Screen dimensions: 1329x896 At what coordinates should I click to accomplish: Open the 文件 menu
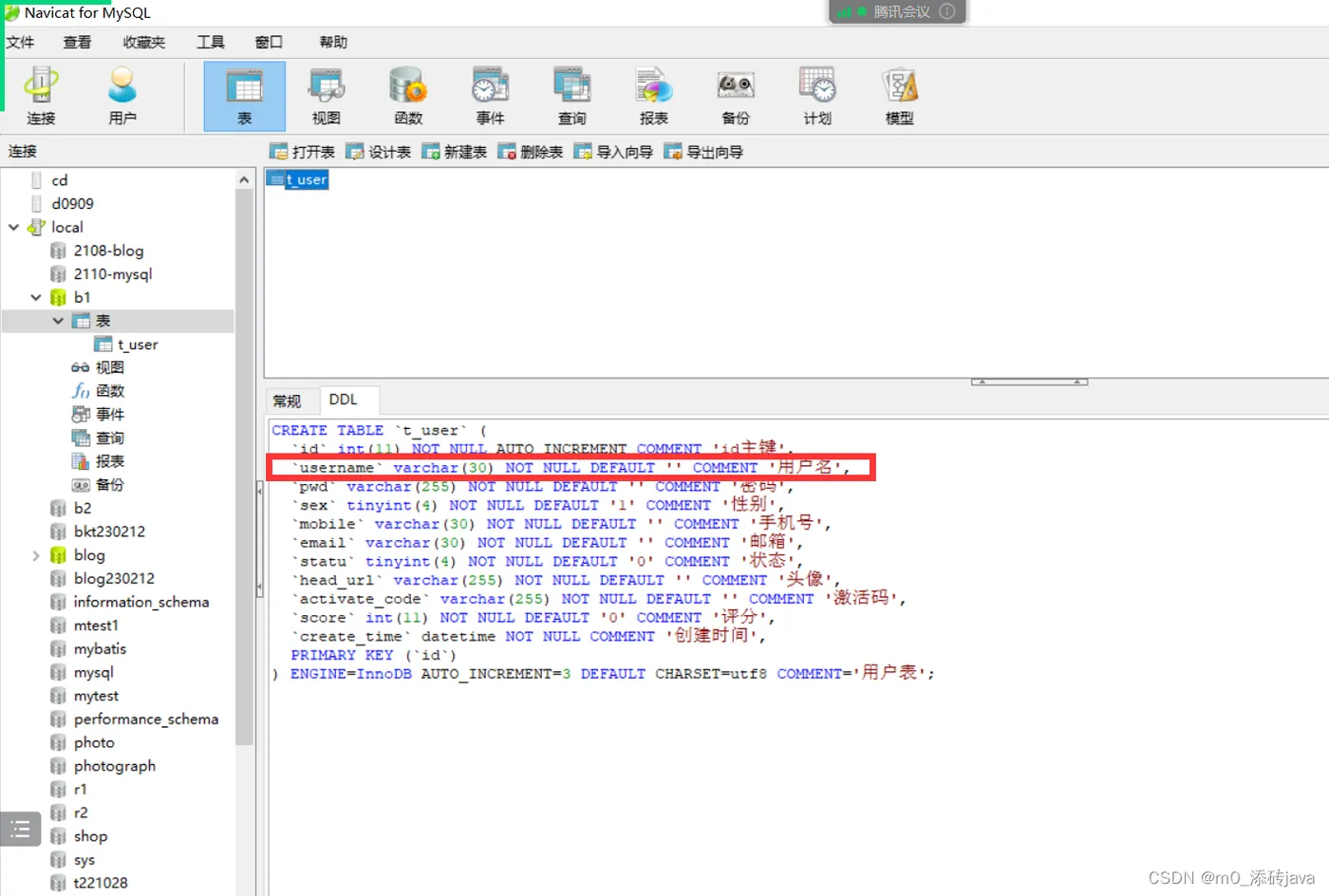(20, 42)
